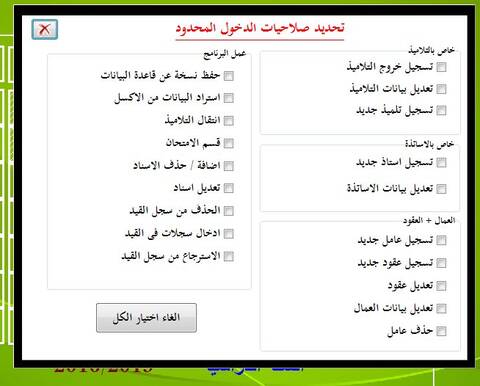This screenshot has height=386, width=480.
Task: Click the group label العمال + العقود
Action: coord(429,220)
